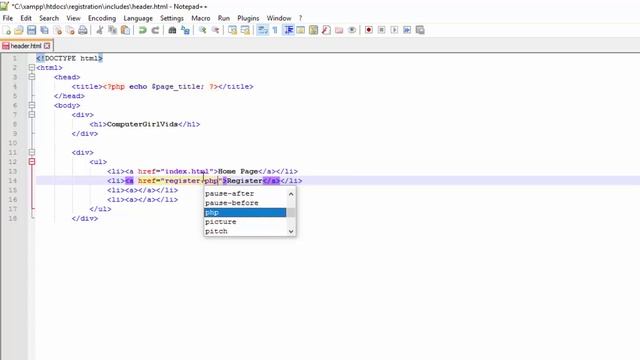Click the Save All toolbar icon
This screenshot has height=360, width=640.
coord(44,30)
